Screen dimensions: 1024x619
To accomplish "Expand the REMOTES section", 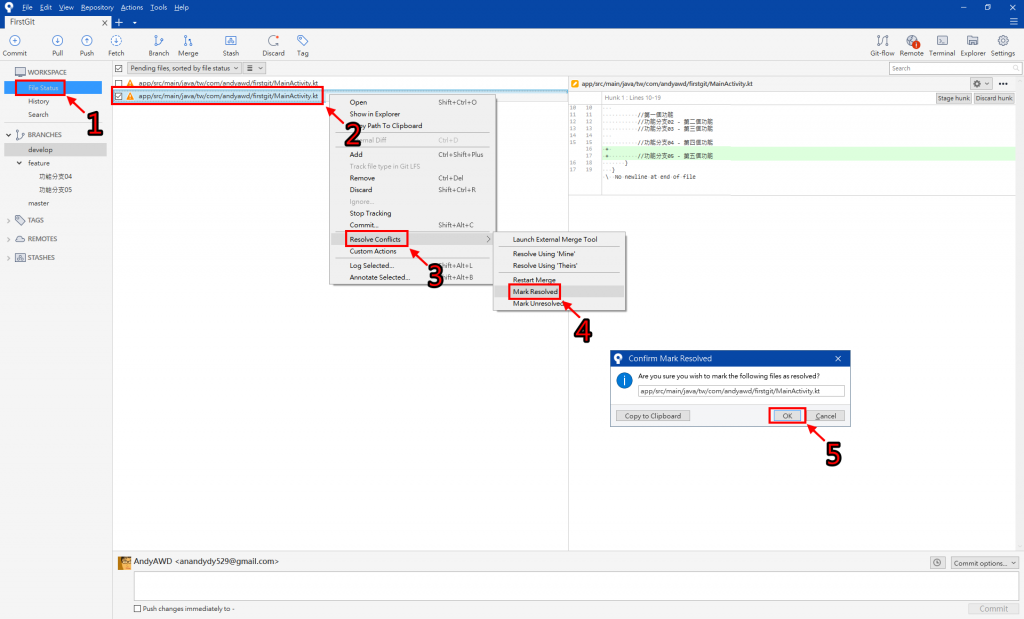I will point(8,240).
